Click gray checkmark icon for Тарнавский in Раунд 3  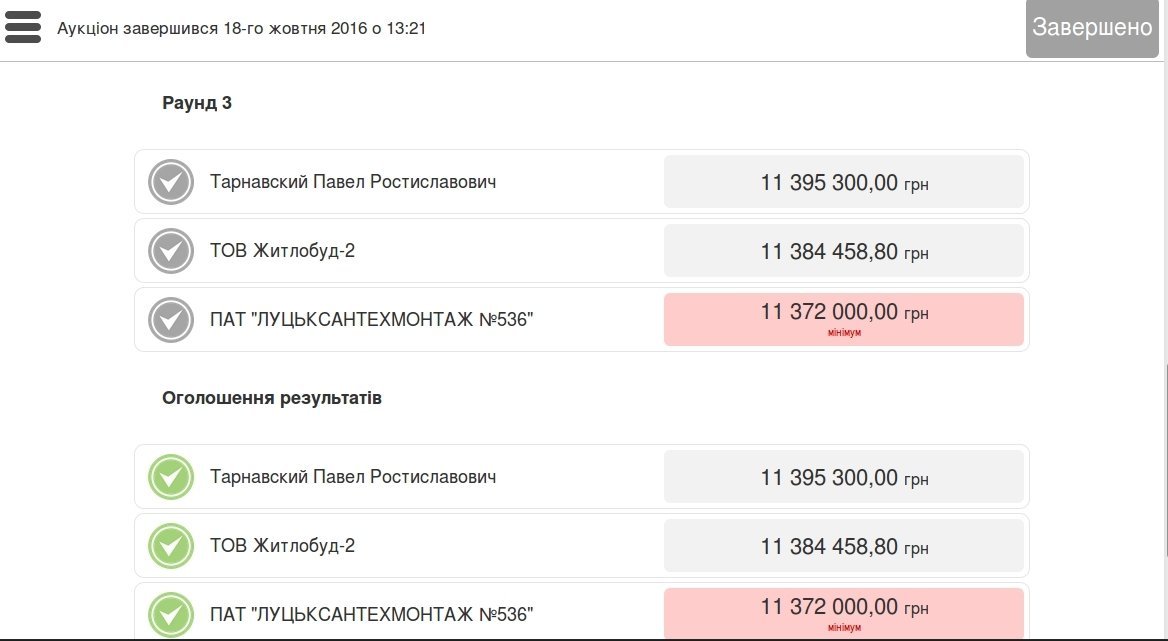(x=171, y=182)
